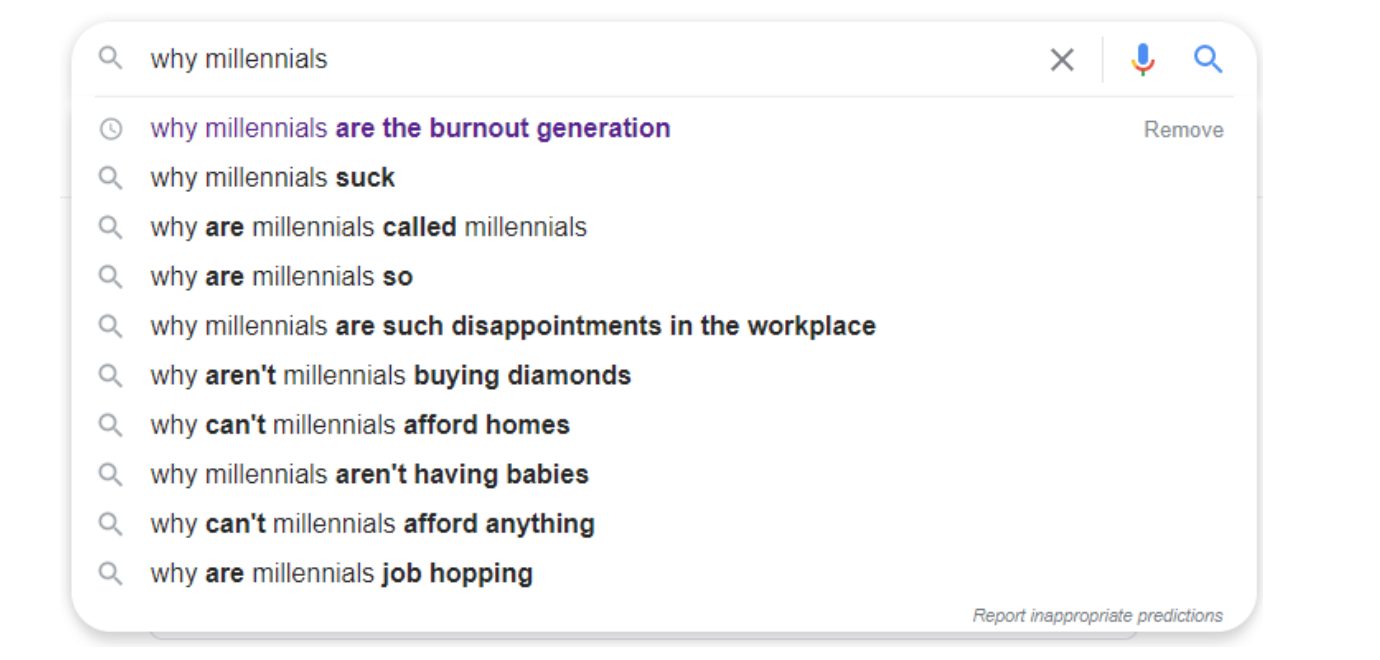This screenshot has height=660, width=1380.
Task: Open 'Report inappropriate predictions' link
Action: (x=1098, y=615)
